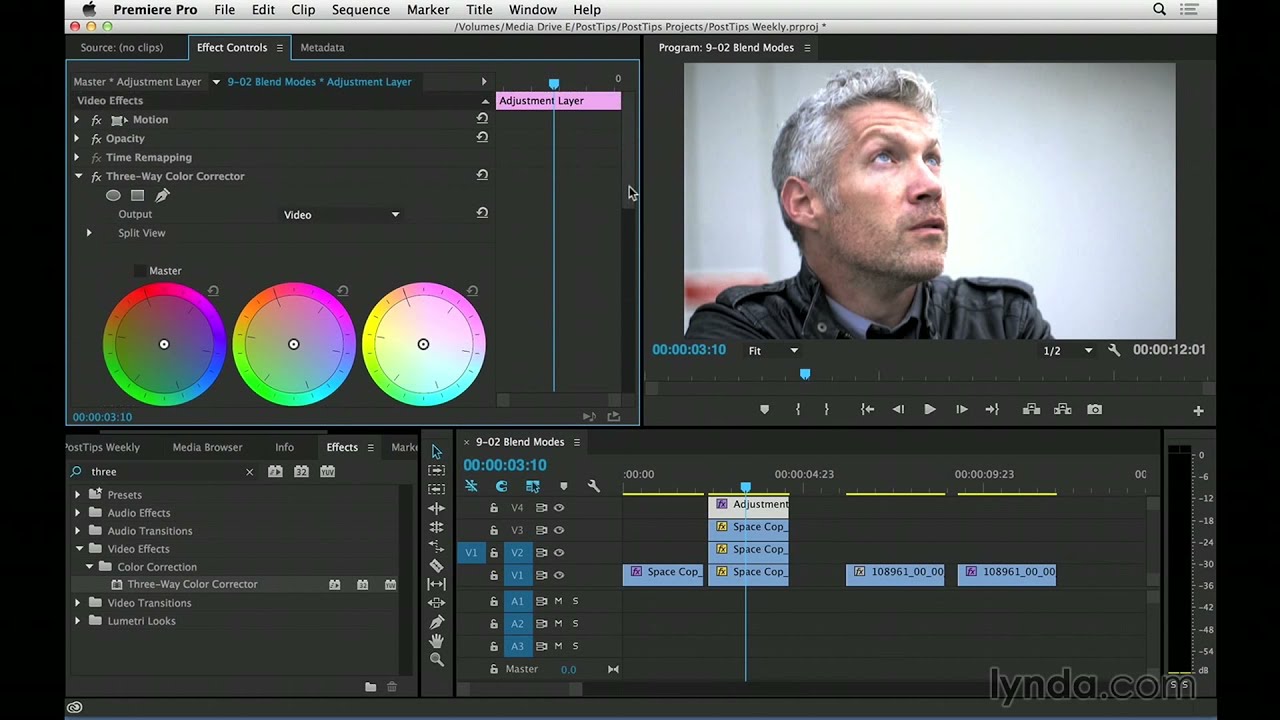Open the Output Video dropdown
Screen dimensions: 1280x720
[x=341, y=214]
